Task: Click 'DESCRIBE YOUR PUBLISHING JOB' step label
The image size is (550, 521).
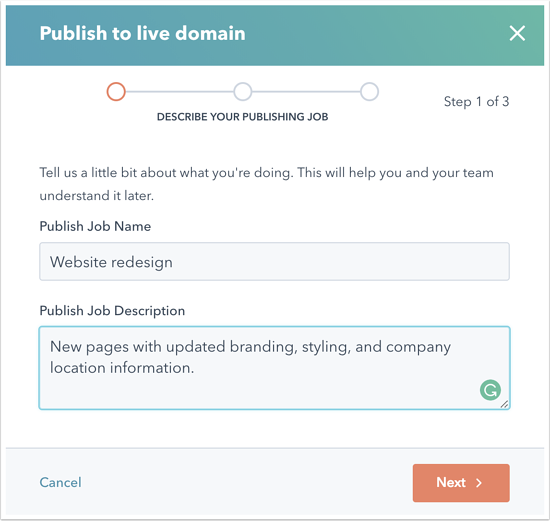Action: pyautogui.click(x=242, y=116)
